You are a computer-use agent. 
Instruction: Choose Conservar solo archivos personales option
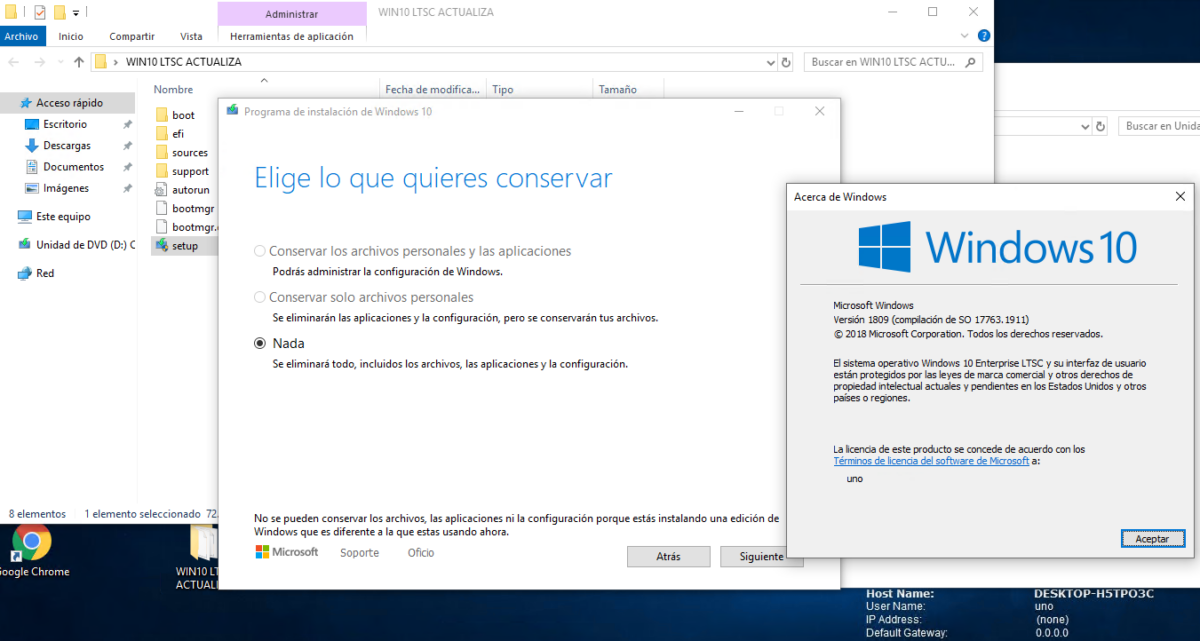260,297
